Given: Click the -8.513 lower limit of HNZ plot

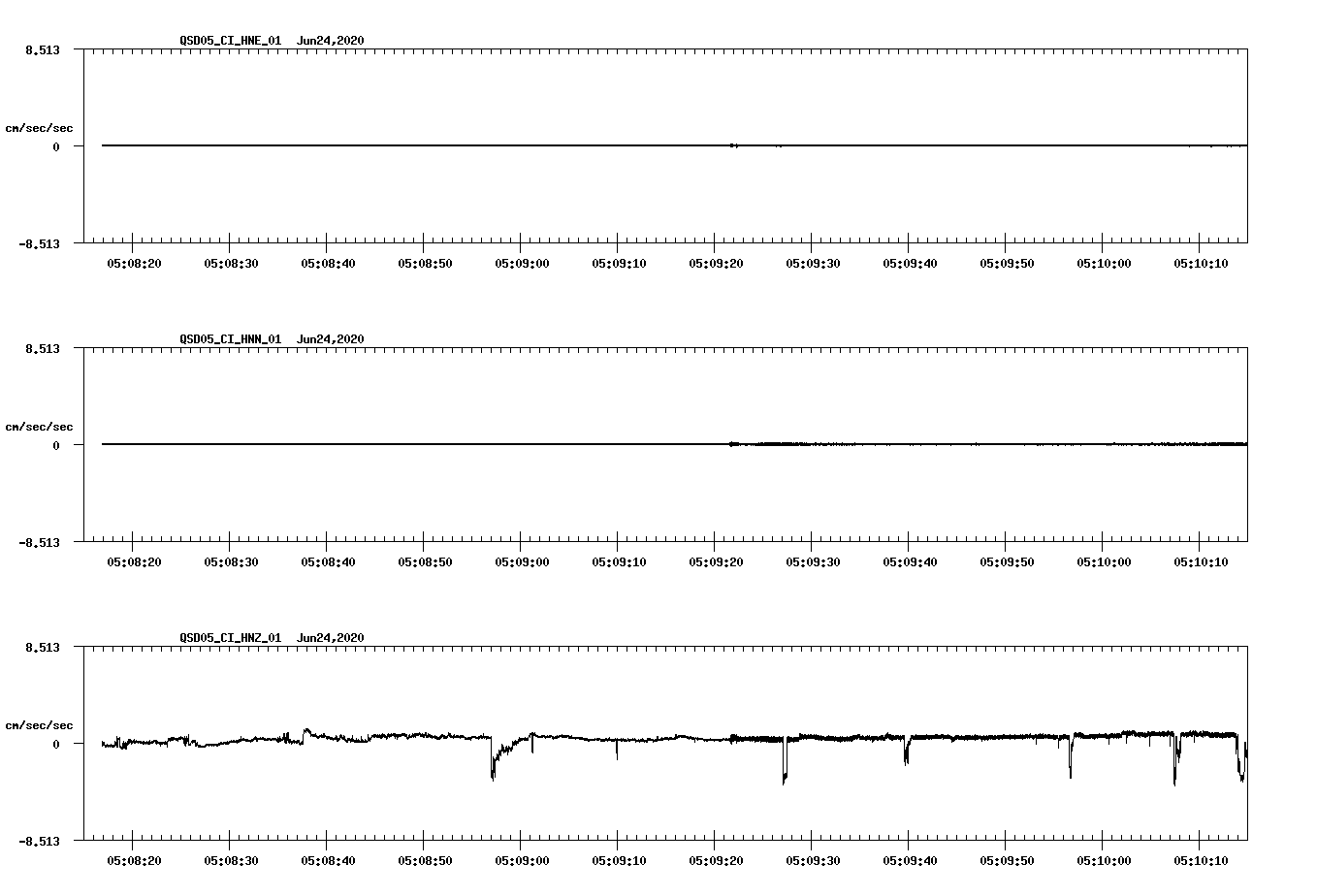Looking at the screenshot, I should point(40,841).
